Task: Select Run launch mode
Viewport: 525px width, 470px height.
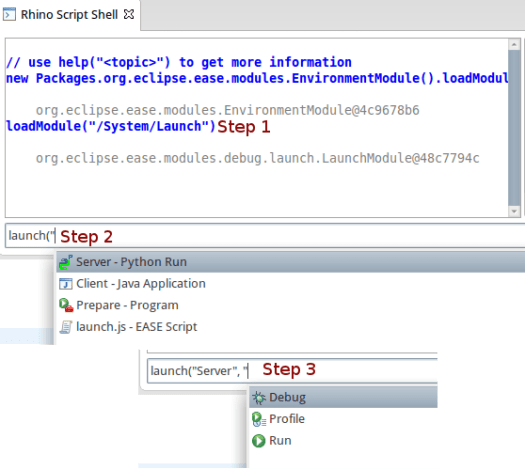Action: [x=343, y=441]
